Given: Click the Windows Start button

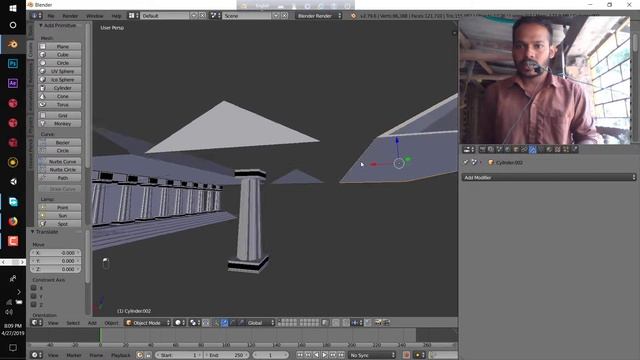Looking at the screenshot, I should 13,8.
